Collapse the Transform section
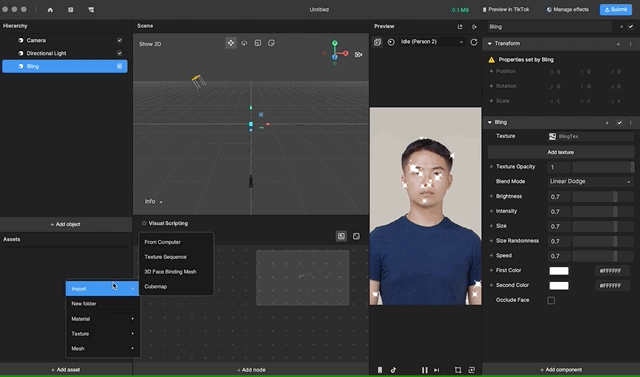Viewport: 640px width, 377px height. pos(490,43)
